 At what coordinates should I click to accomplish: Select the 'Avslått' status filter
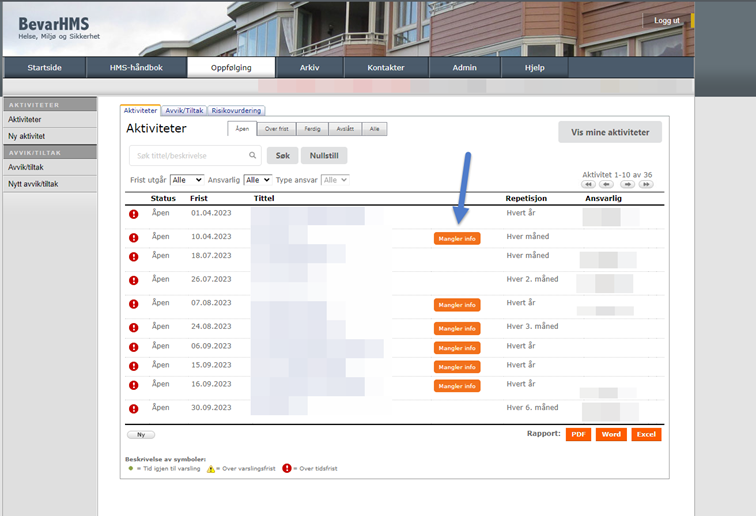click(345, 129)
